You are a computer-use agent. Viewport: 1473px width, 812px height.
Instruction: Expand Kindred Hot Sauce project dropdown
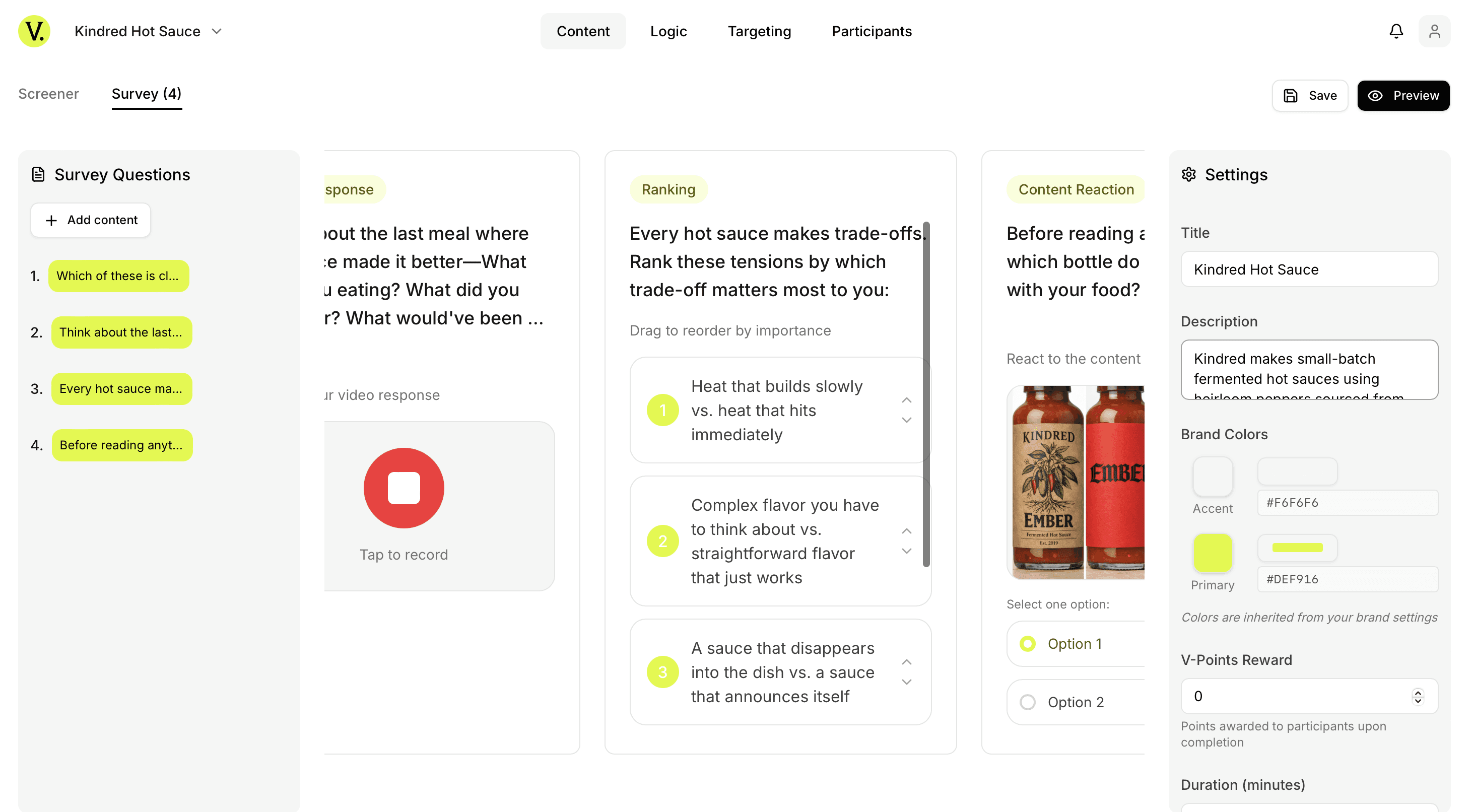[x=217, y=31]
